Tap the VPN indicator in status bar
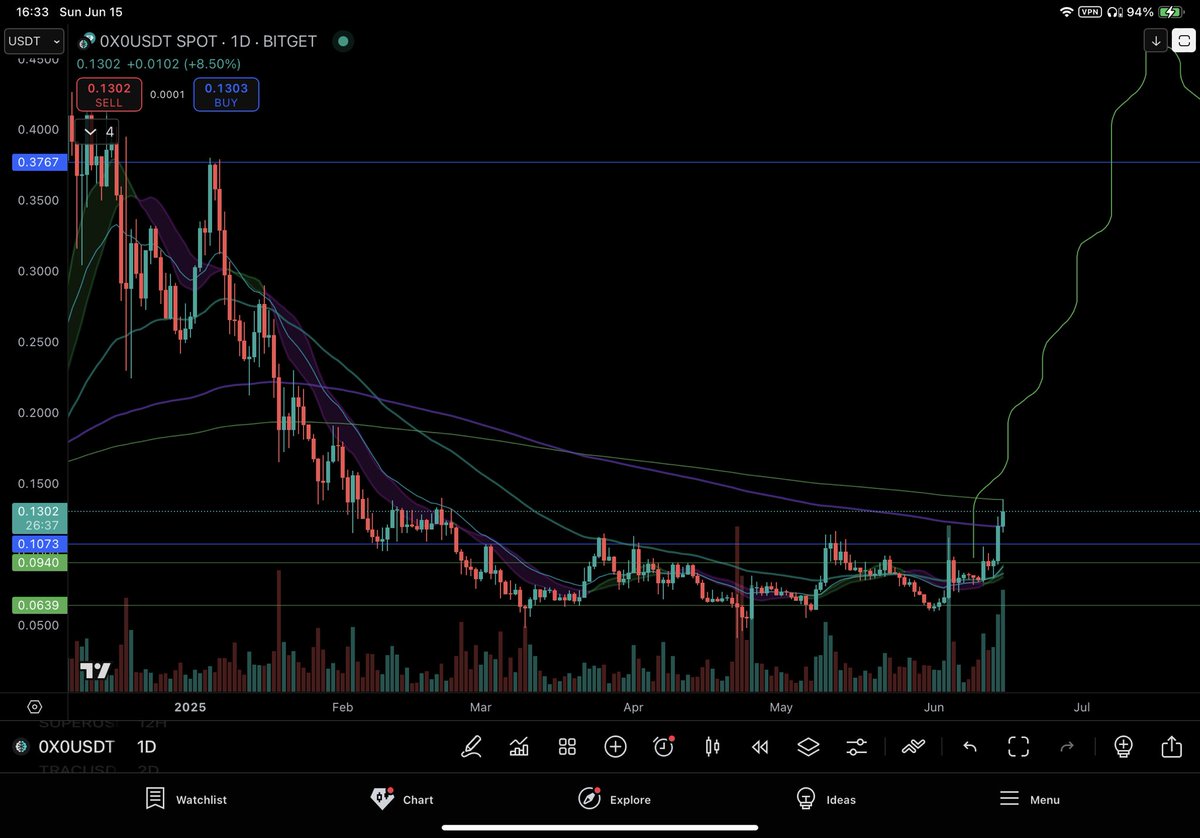This screenshot has width=1200, height=838. (x=1090, y=11)
